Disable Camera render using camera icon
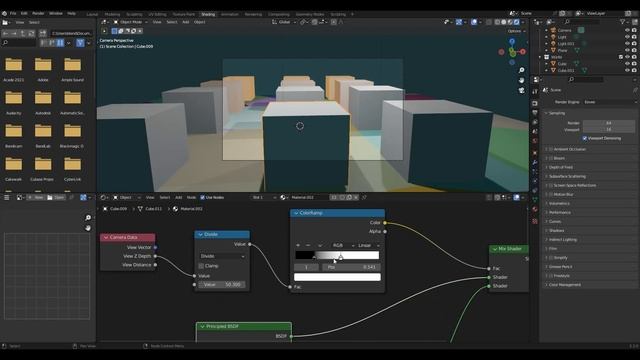640x360 pixels. click(x=634, y=30)
